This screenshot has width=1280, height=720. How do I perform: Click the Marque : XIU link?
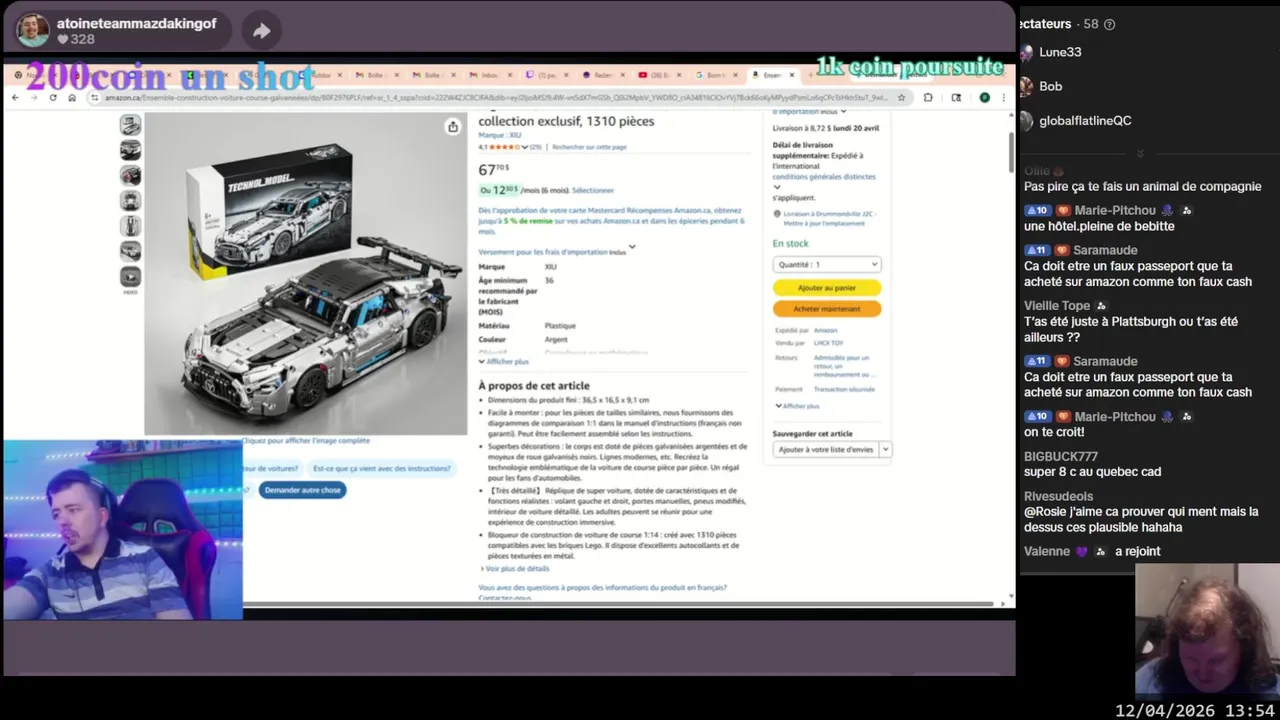coord(500,135)
